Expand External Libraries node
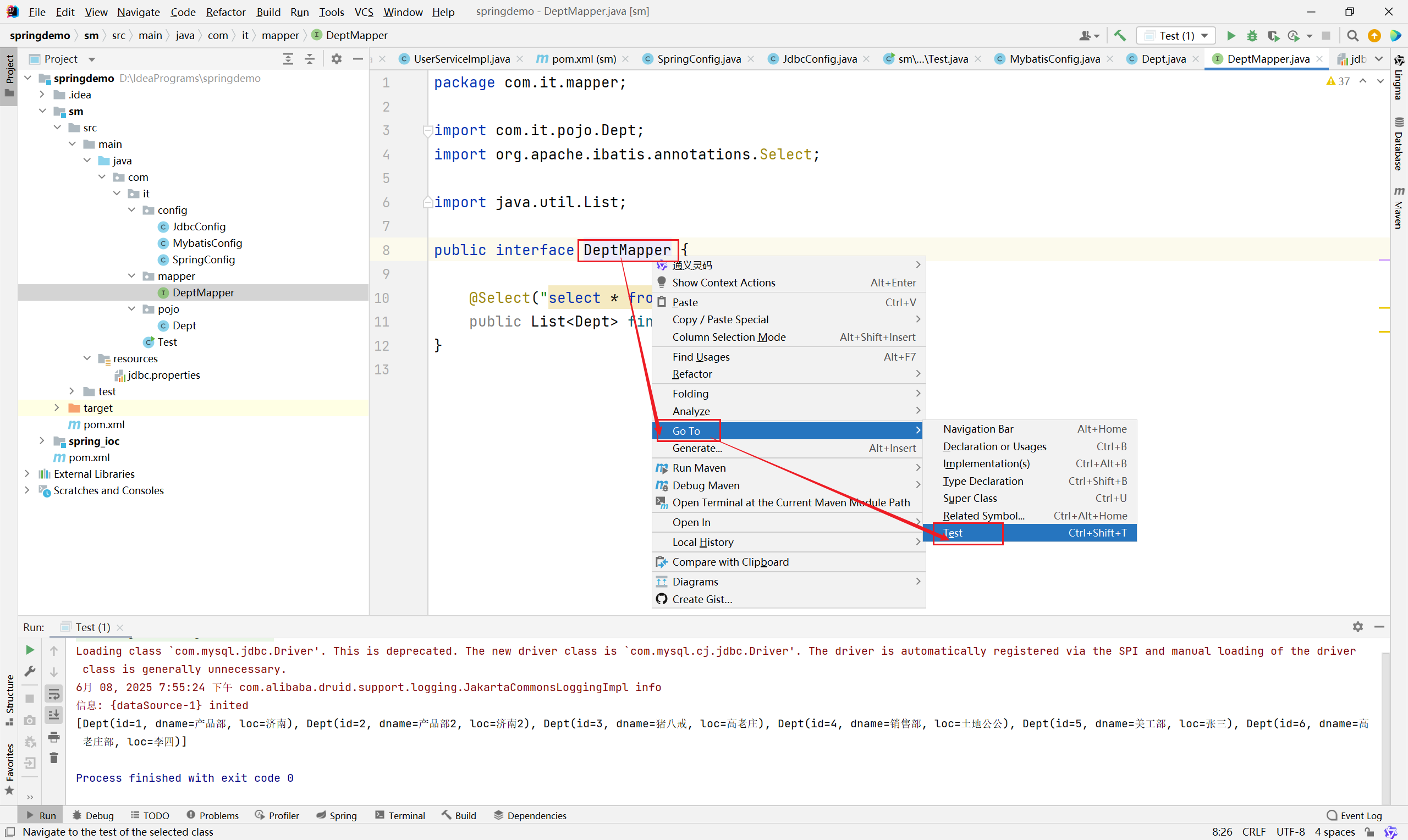Screen dimensions: 1408x840 coord(27,474)
